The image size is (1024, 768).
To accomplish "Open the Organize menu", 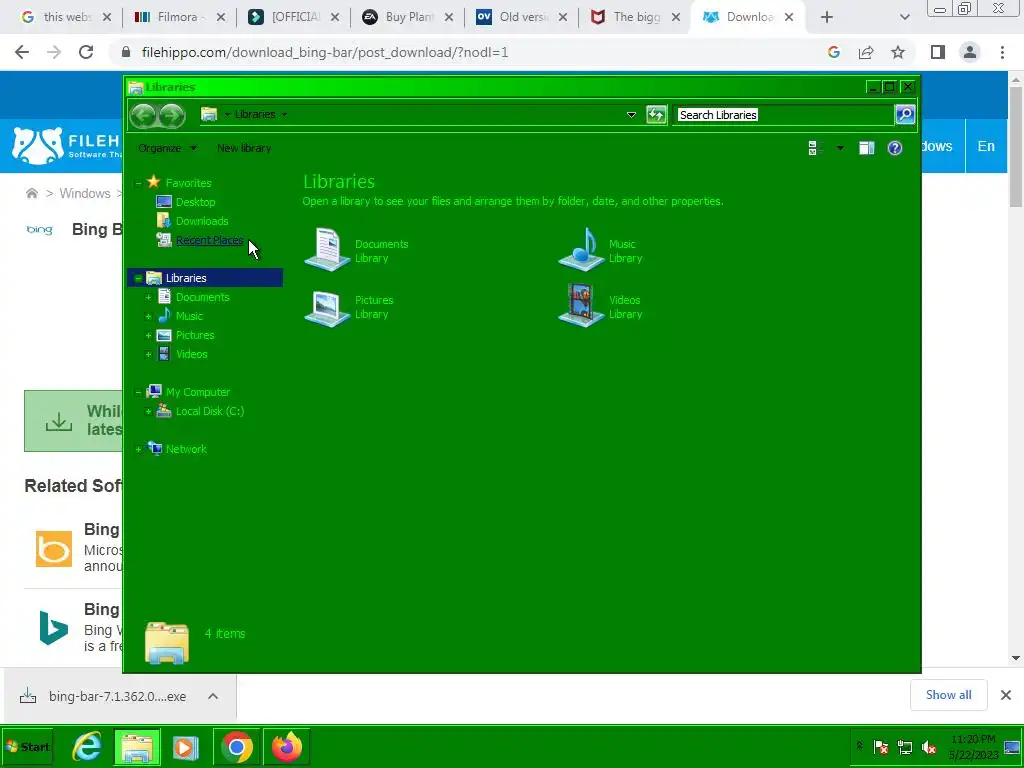I will 167,148.
